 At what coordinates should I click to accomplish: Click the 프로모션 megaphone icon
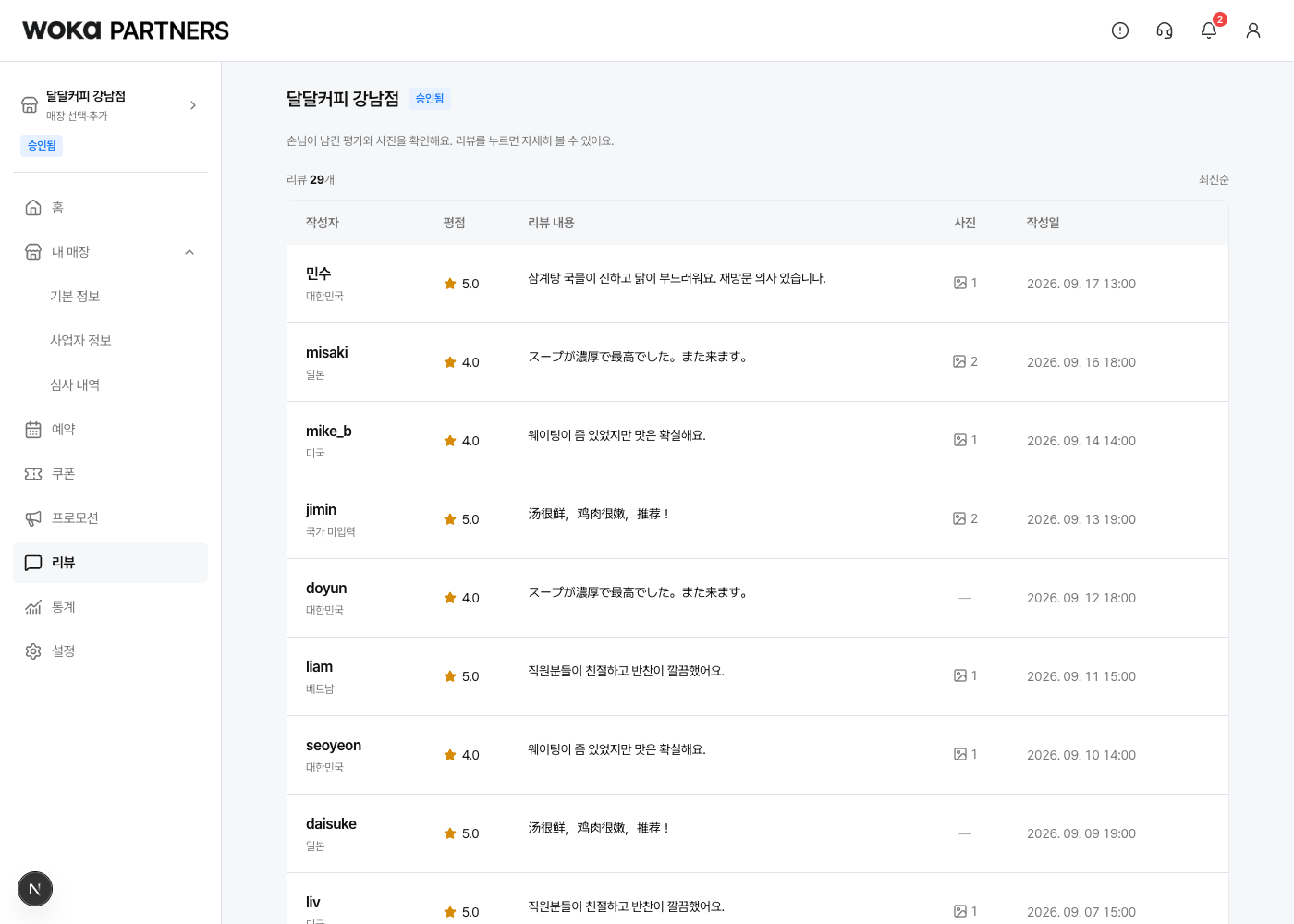coord(33,518)
